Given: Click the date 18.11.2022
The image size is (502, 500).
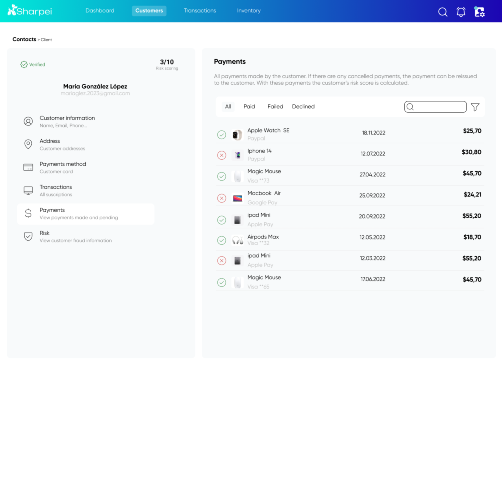Looking at the screenshot, I should pyautogui.click(x=373, y=133).
